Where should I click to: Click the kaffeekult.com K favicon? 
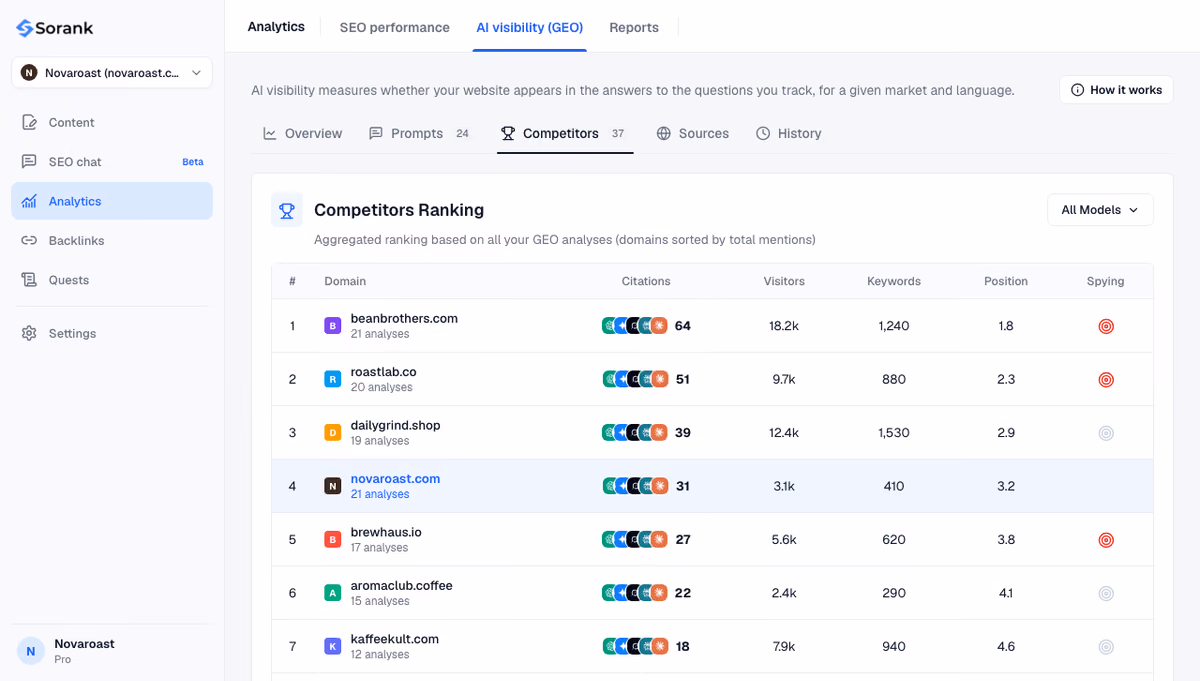coord(333,647)
